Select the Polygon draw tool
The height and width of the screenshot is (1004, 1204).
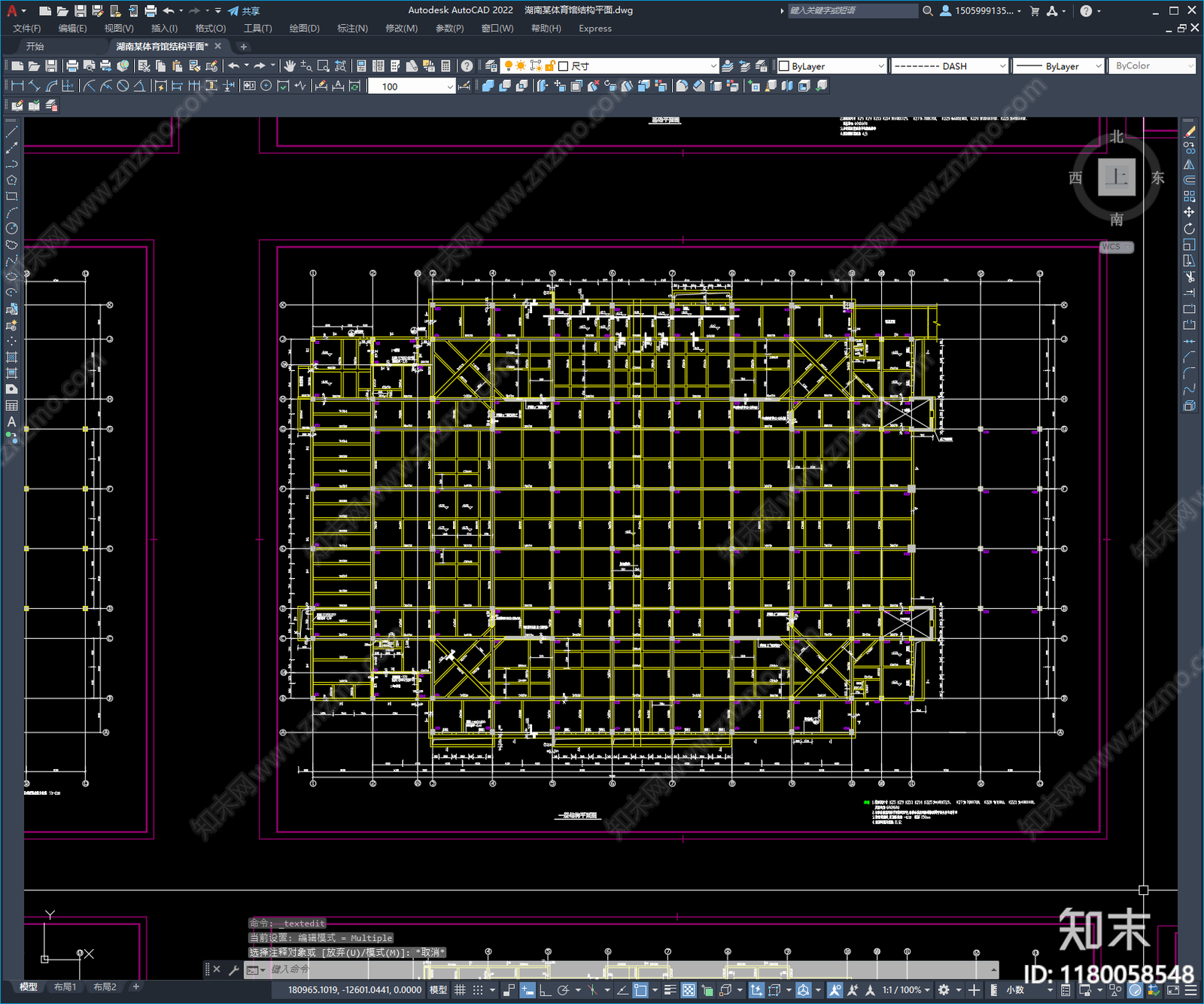(11, 180)
